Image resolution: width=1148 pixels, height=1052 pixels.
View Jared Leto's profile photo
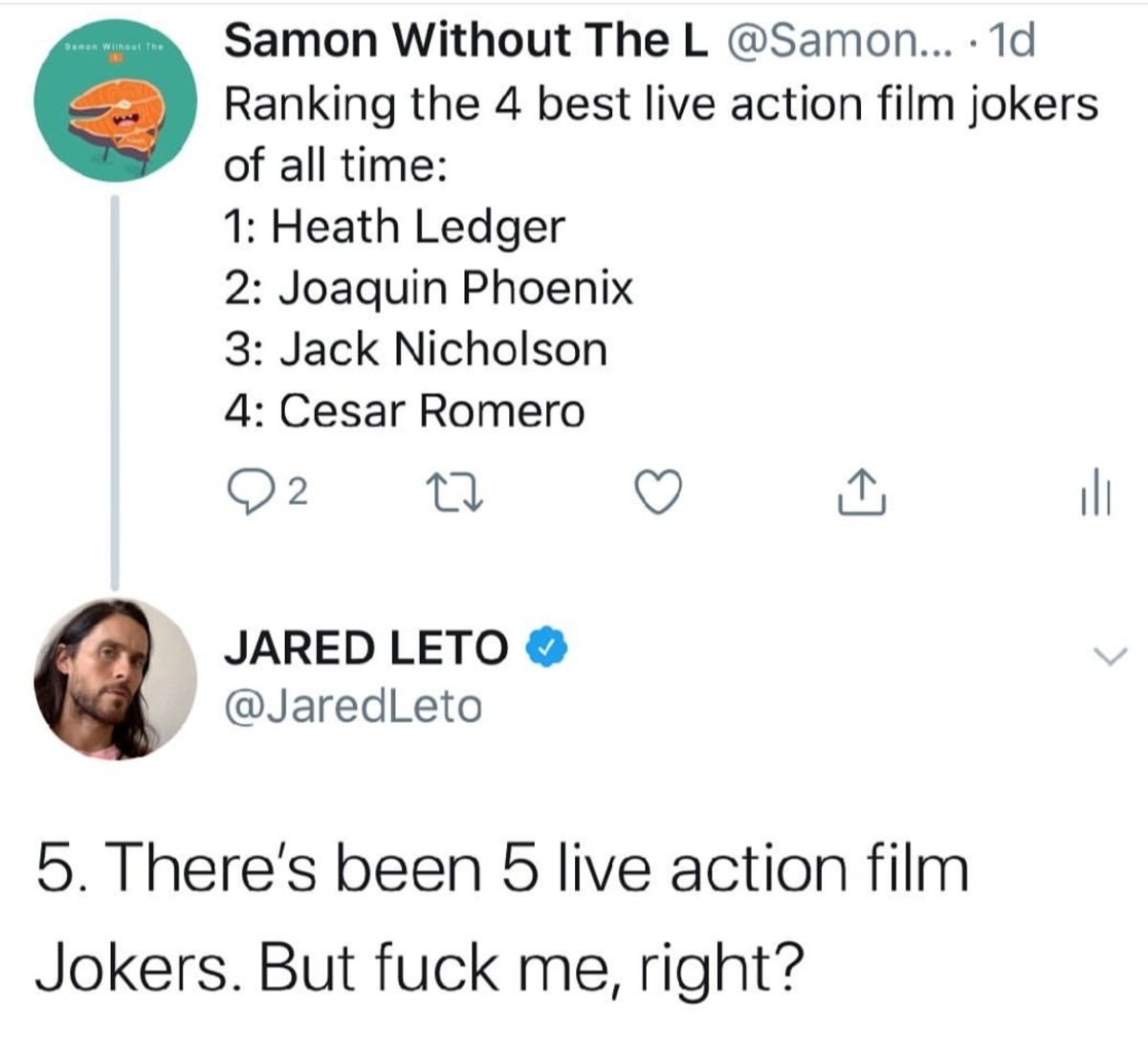point(115,679)
